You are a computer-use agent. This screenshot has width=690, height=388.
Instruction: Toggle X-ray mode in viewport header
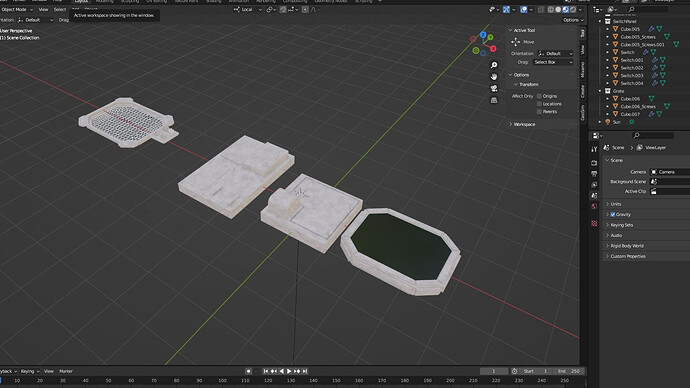pyautogui.click(x=541, y=9)
